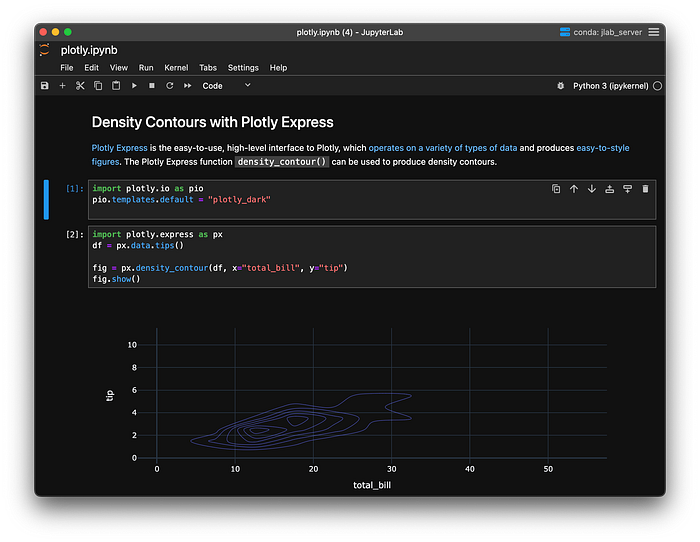Interrupt the kernel with the stop icon
This screenshot has height=542, width=700.
(152, 86)
